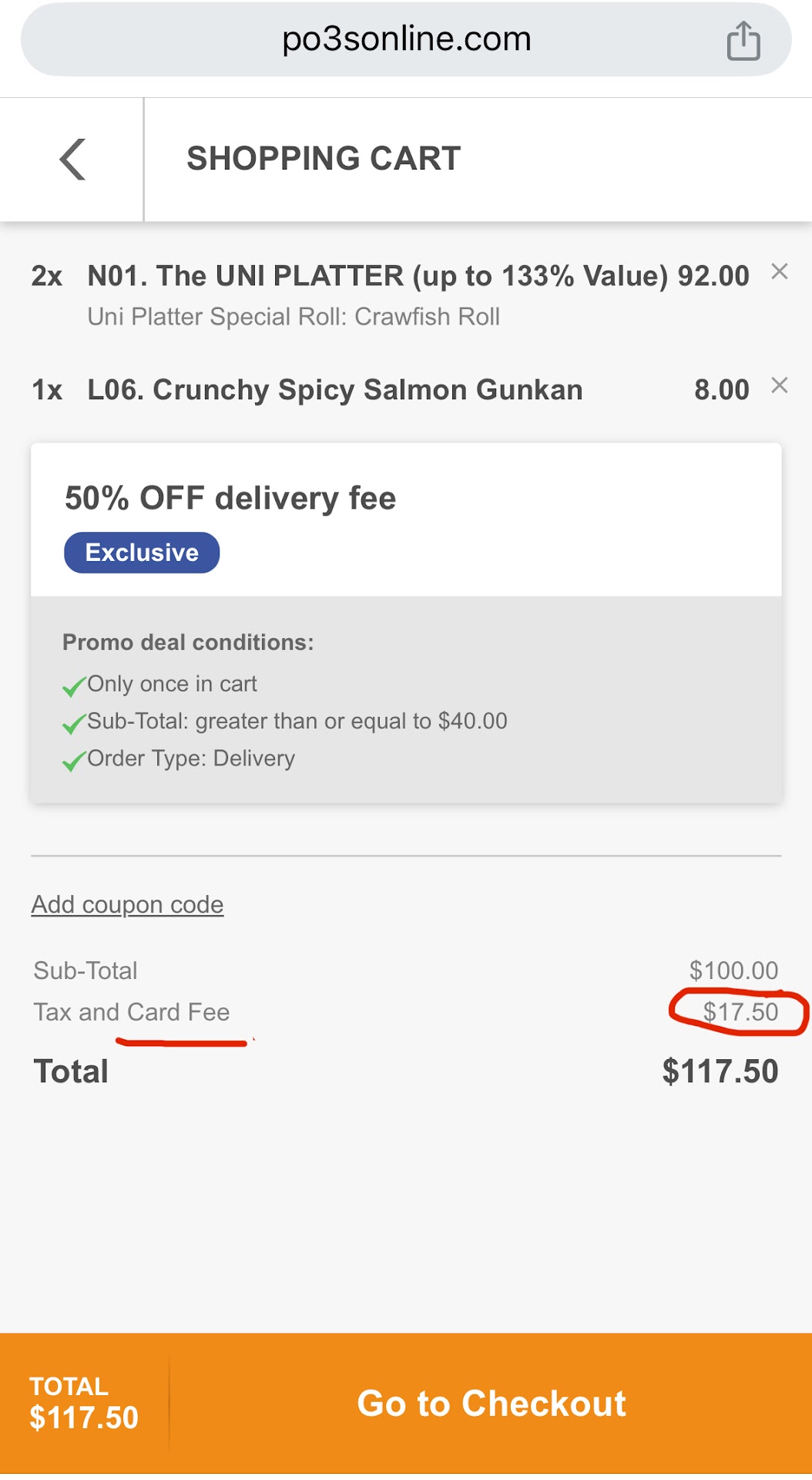The height and width of the screenshot is (1480, 812).
Task: Click the 2x quantity of UNI PLATTER
Action: click(x=47, y=276)
